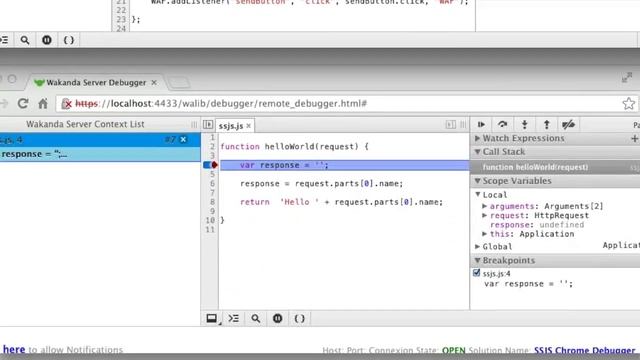
Task: Remove context #7 with its X button
Action: (x=183, y=140)
